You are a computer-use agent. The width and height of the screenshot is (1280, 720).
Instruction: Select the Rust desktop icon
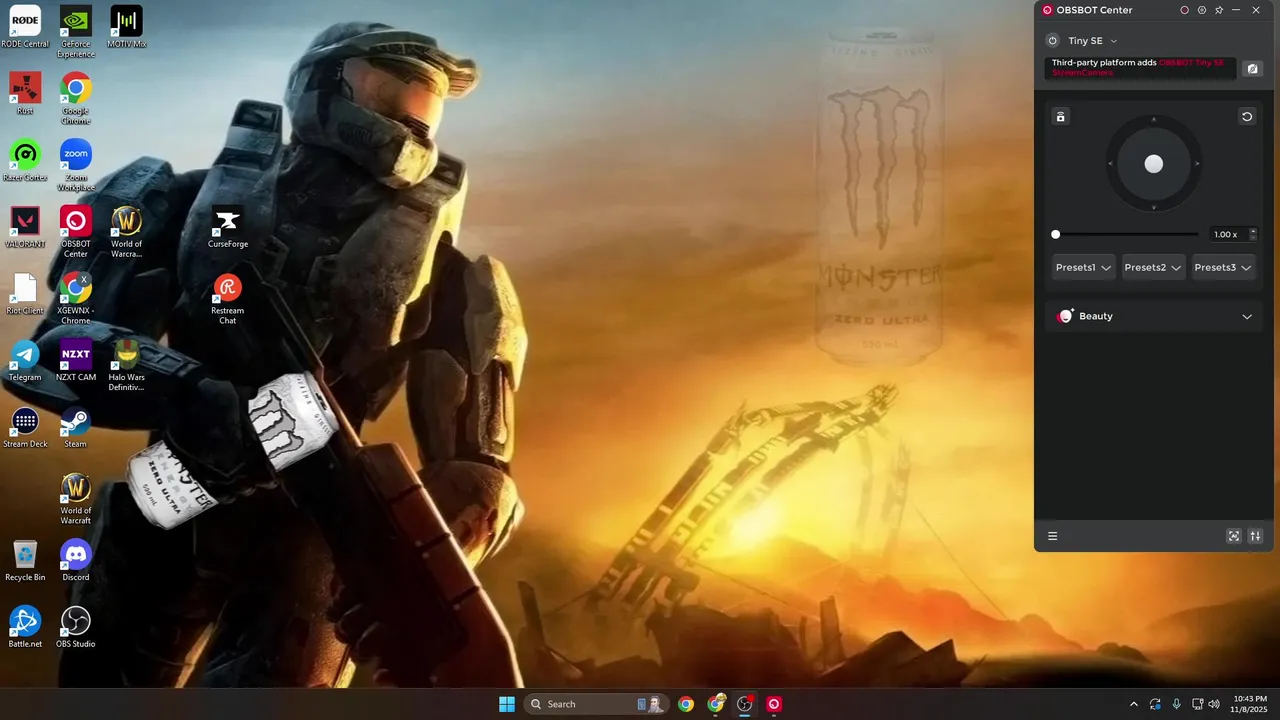pos(25,94)
